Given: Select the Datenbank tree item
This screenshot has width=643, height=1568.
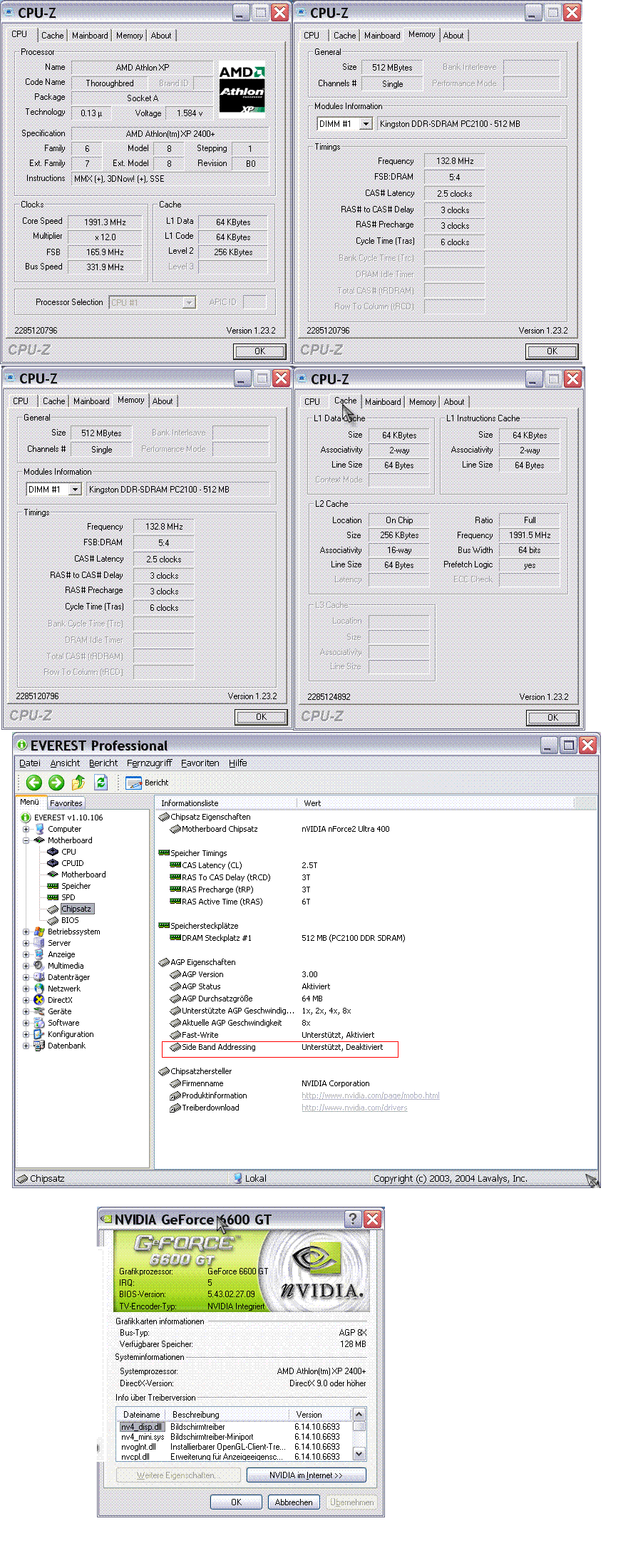Looking at the screenshot, I should click(x=66, y=1046).
